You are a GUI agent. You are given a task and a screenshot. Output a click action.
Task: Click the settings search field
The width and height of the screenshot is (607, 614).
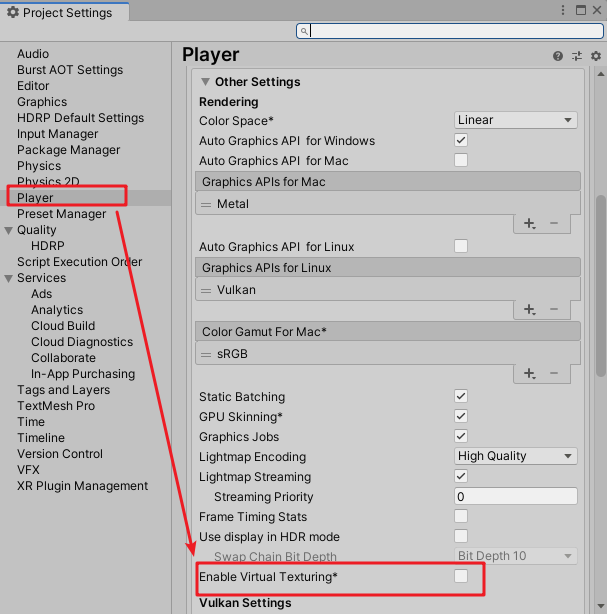(450, 31)
